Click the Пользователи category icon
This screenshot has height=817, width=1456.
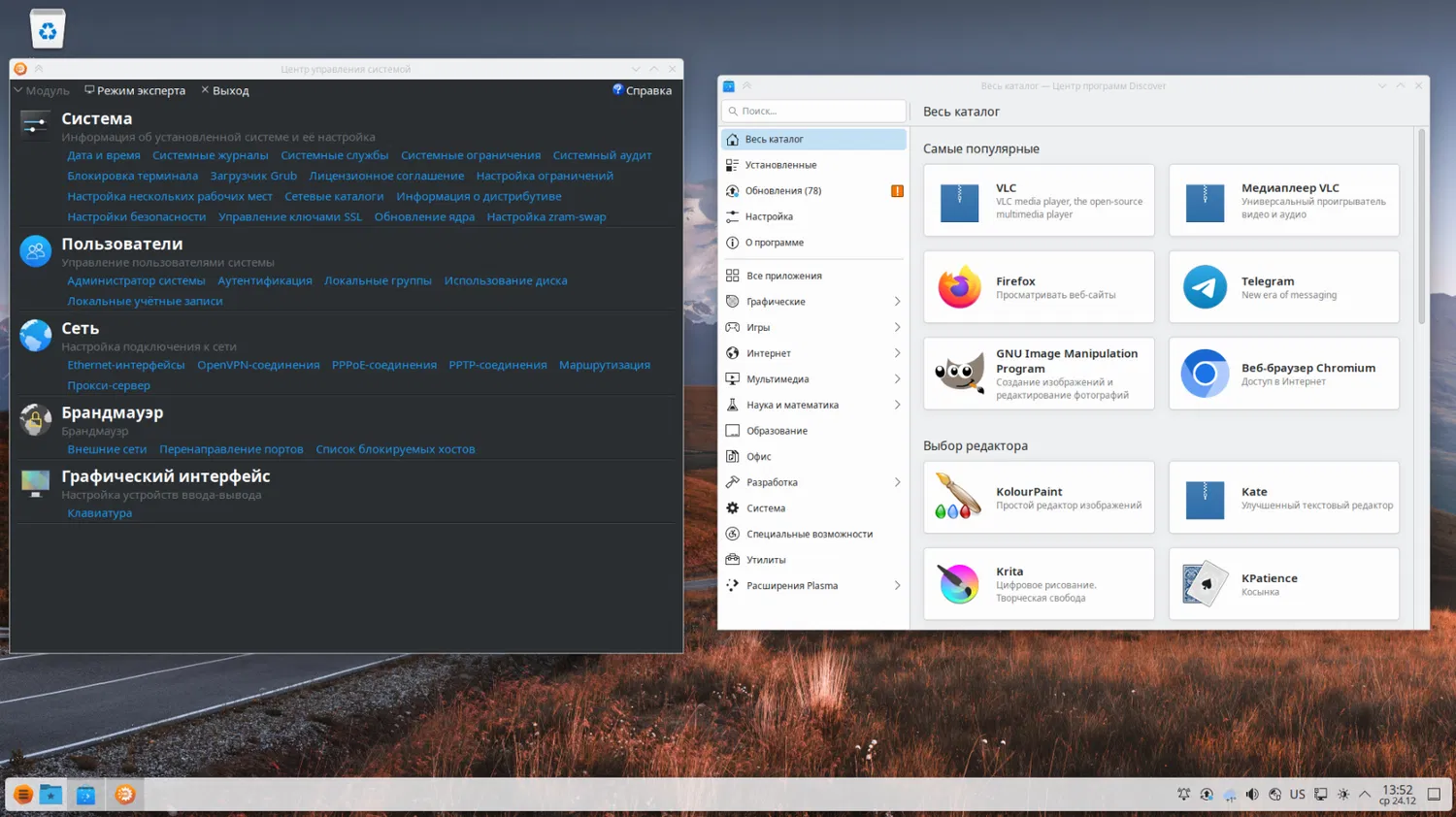tap(35, 250)
